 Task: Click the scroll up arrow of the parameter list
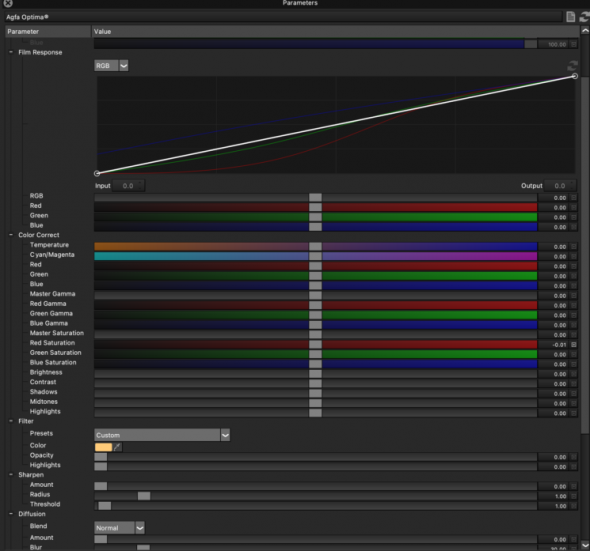585,31
